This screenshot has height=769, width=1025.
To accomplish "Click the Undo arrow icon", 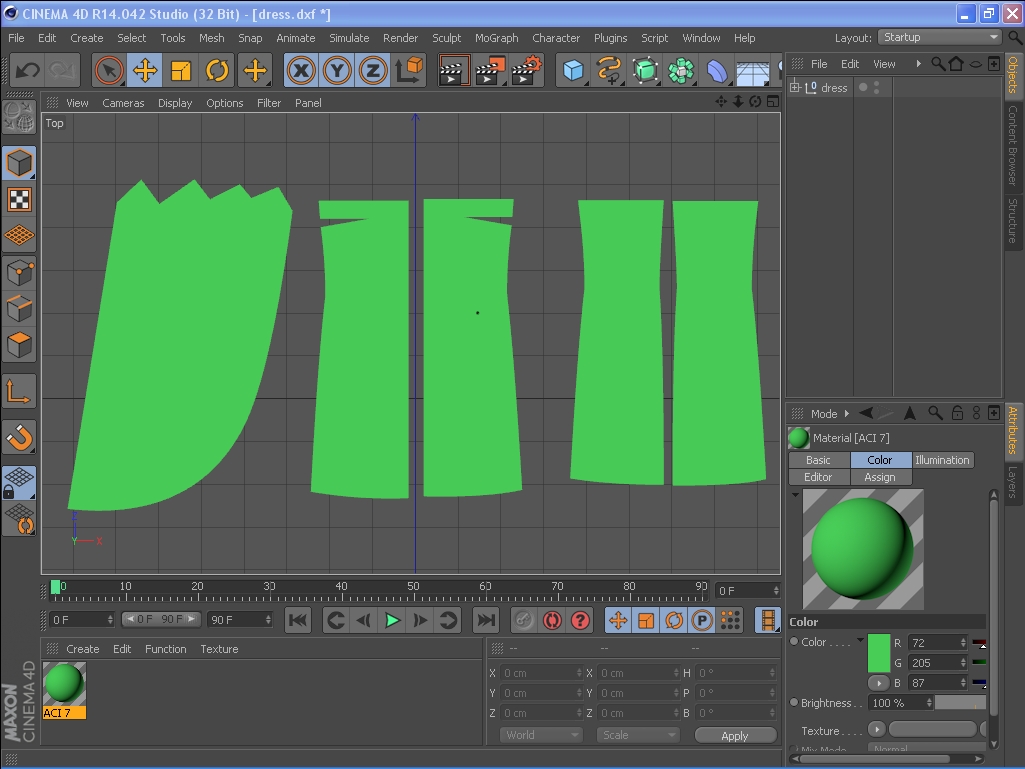I will pyautogui.click(x=27, y=71).
